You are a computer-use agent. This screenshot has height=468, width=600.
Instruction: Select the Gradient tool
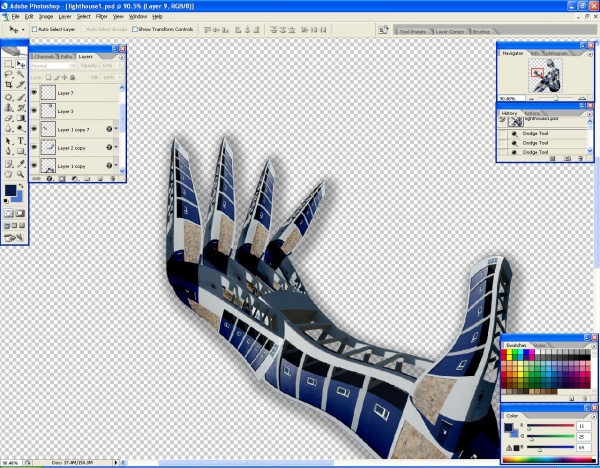(21, 118)
